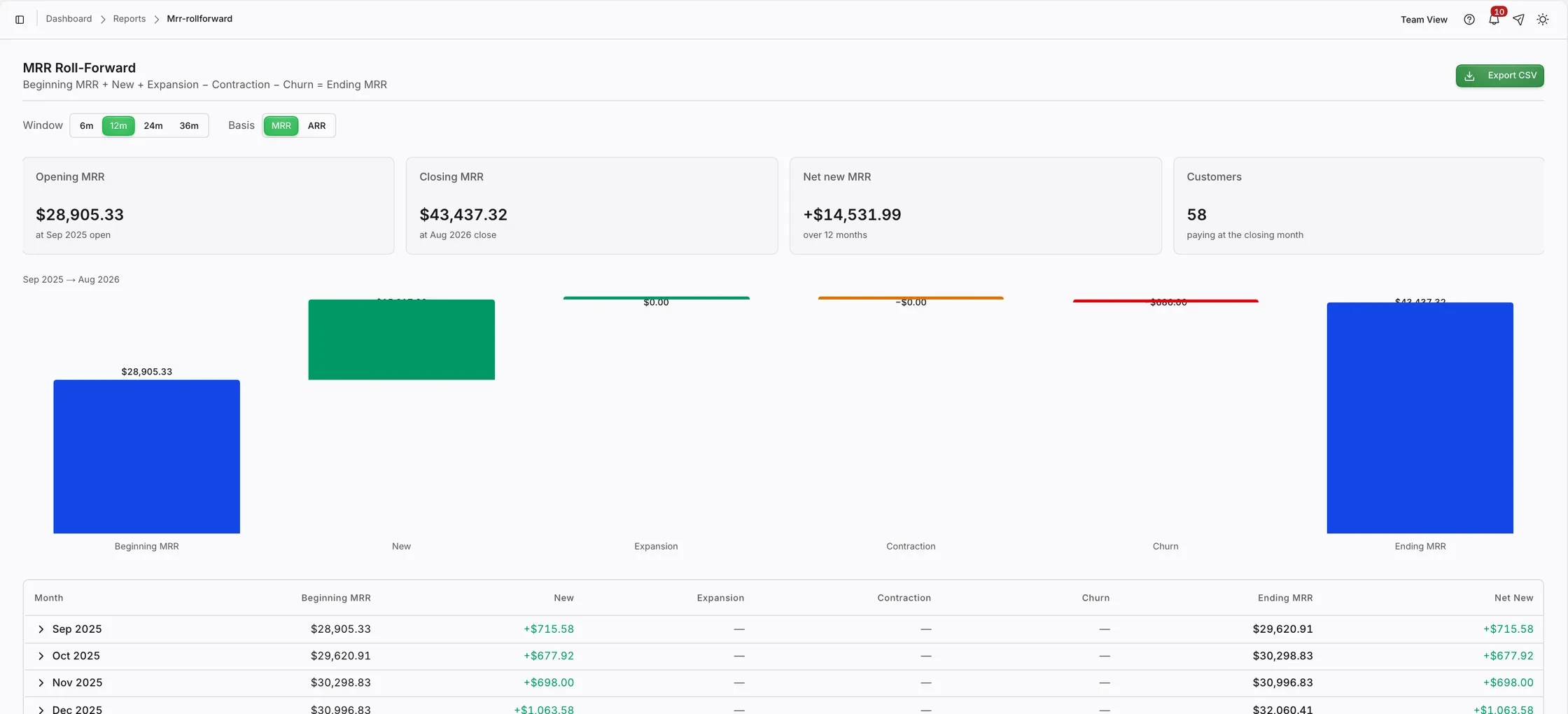This screenshot has width=1568, height=714.
Task: Click the orange Contraction bar line
Action: pyautogui.click(x=911, y=298)
